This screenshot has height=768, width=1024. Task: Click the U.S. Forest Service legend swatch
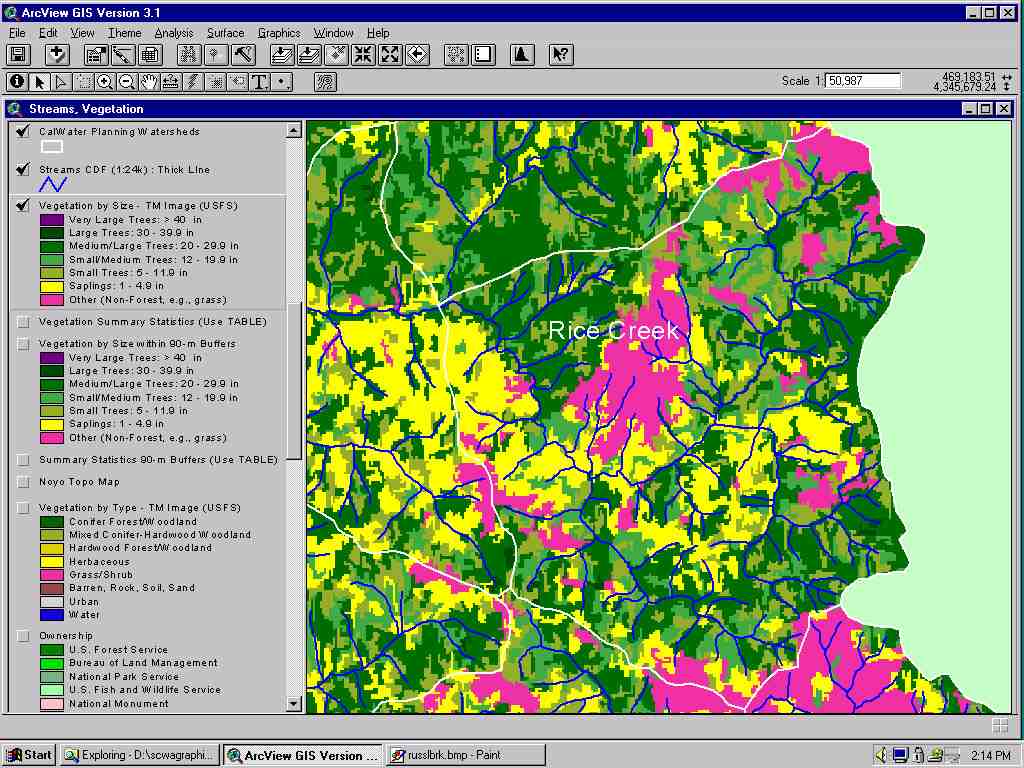point(52,650)
